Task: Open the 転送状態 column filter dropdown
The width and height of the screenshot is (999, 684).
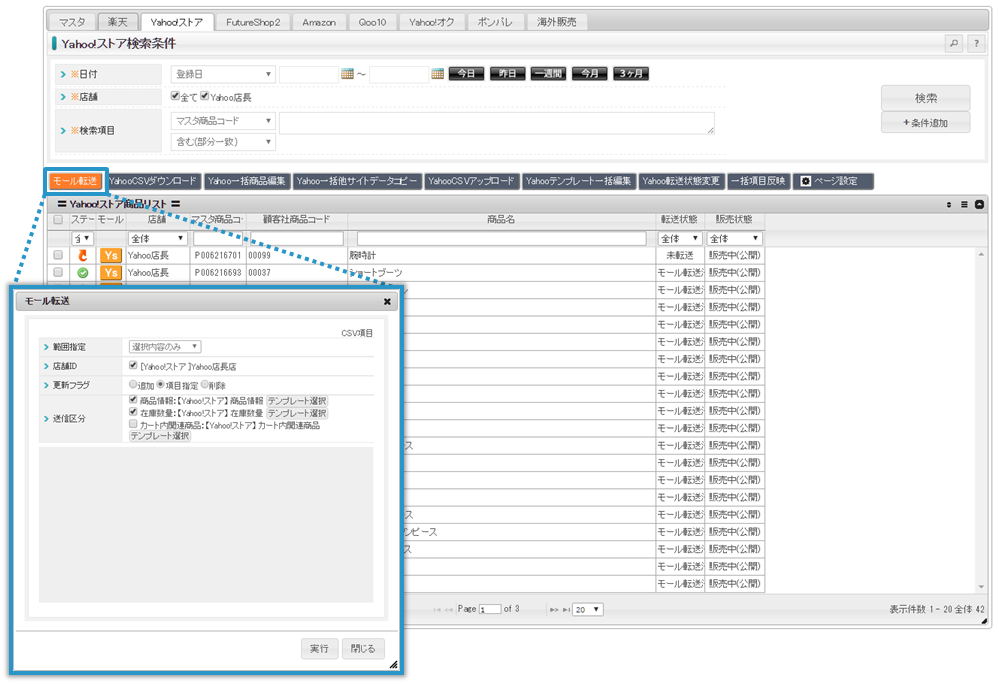Action: 680,239
